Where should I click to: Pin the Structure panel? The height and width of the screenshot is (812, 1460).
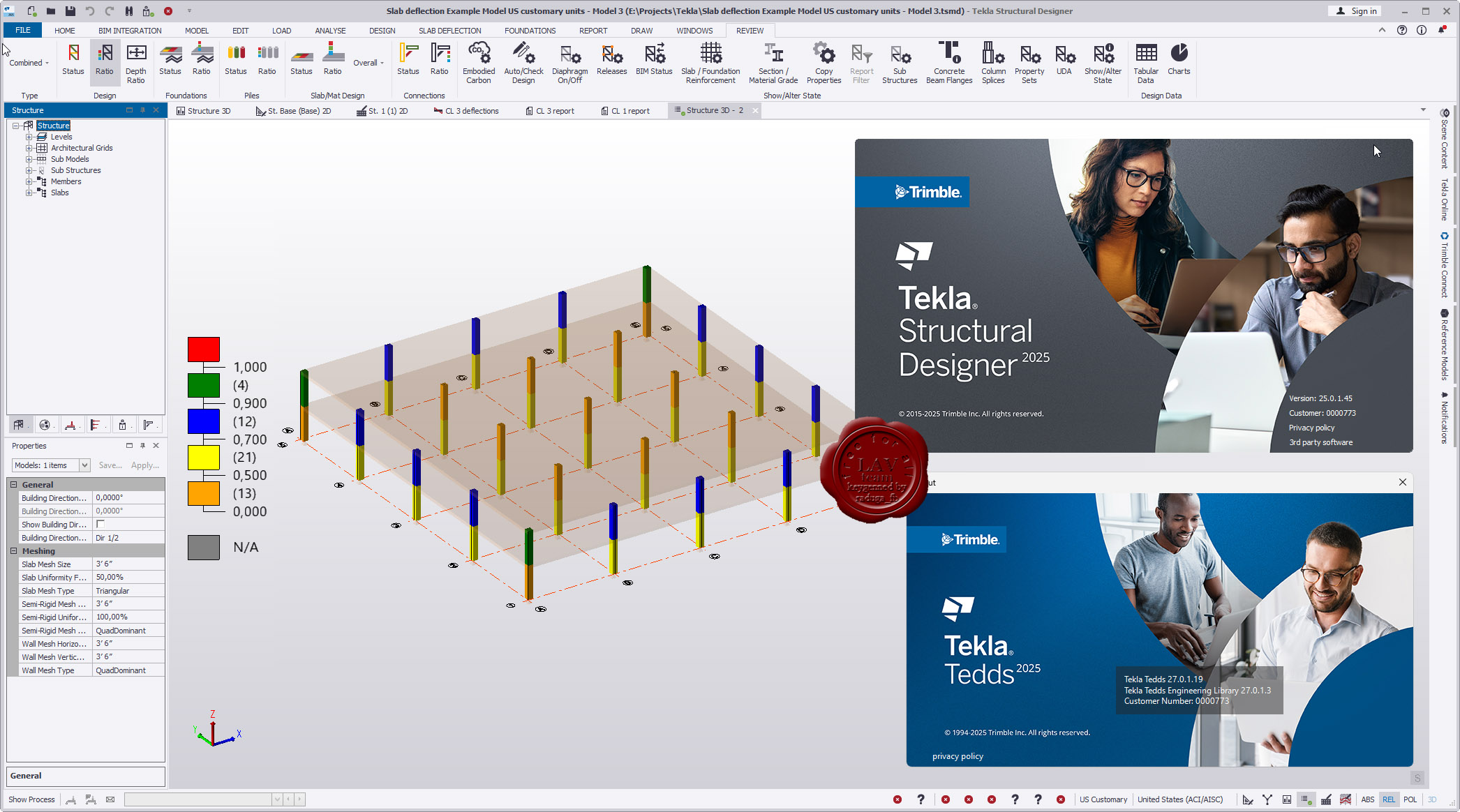142,110
